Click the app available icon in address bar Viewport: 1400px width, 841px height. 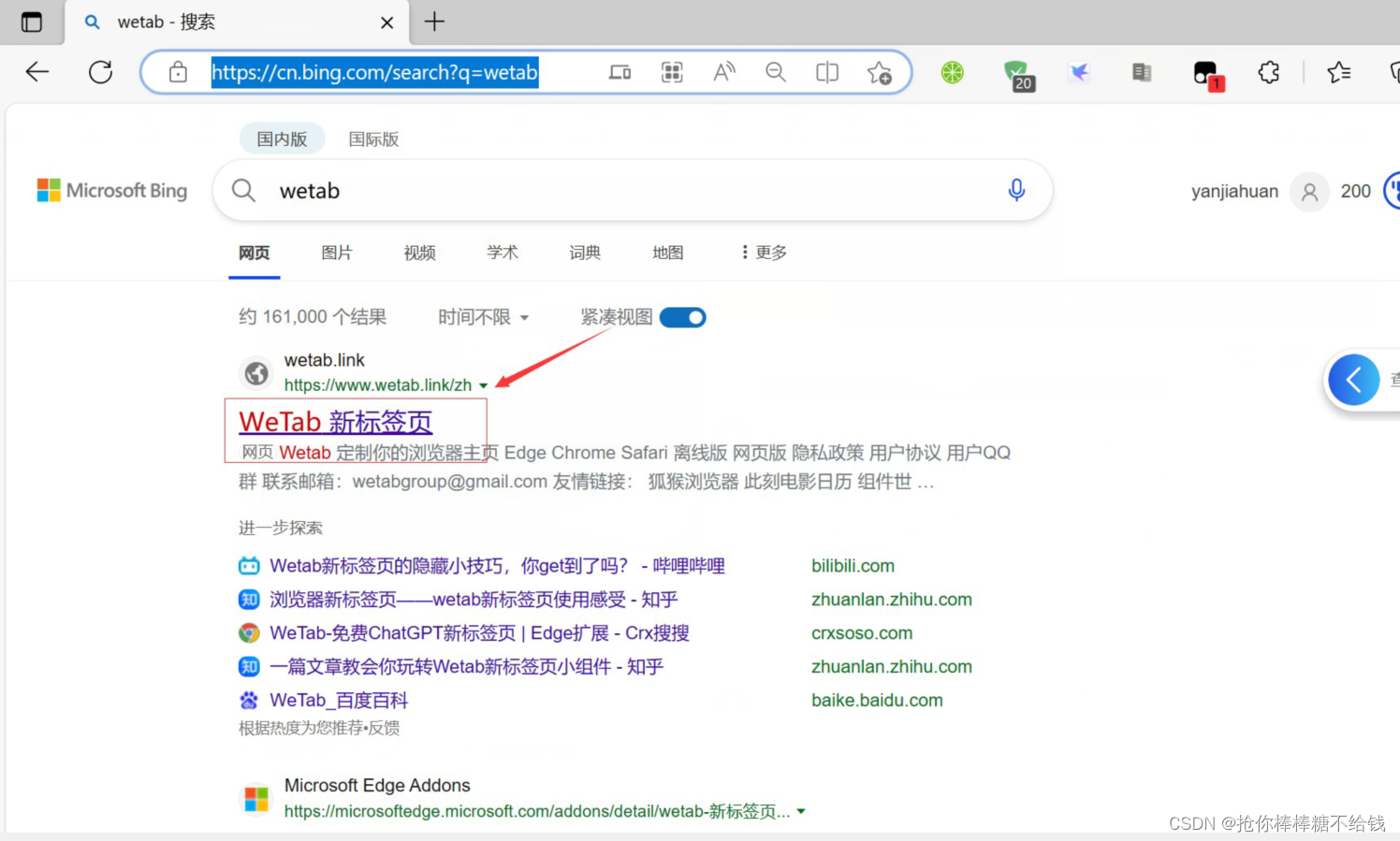click(620, 72)
